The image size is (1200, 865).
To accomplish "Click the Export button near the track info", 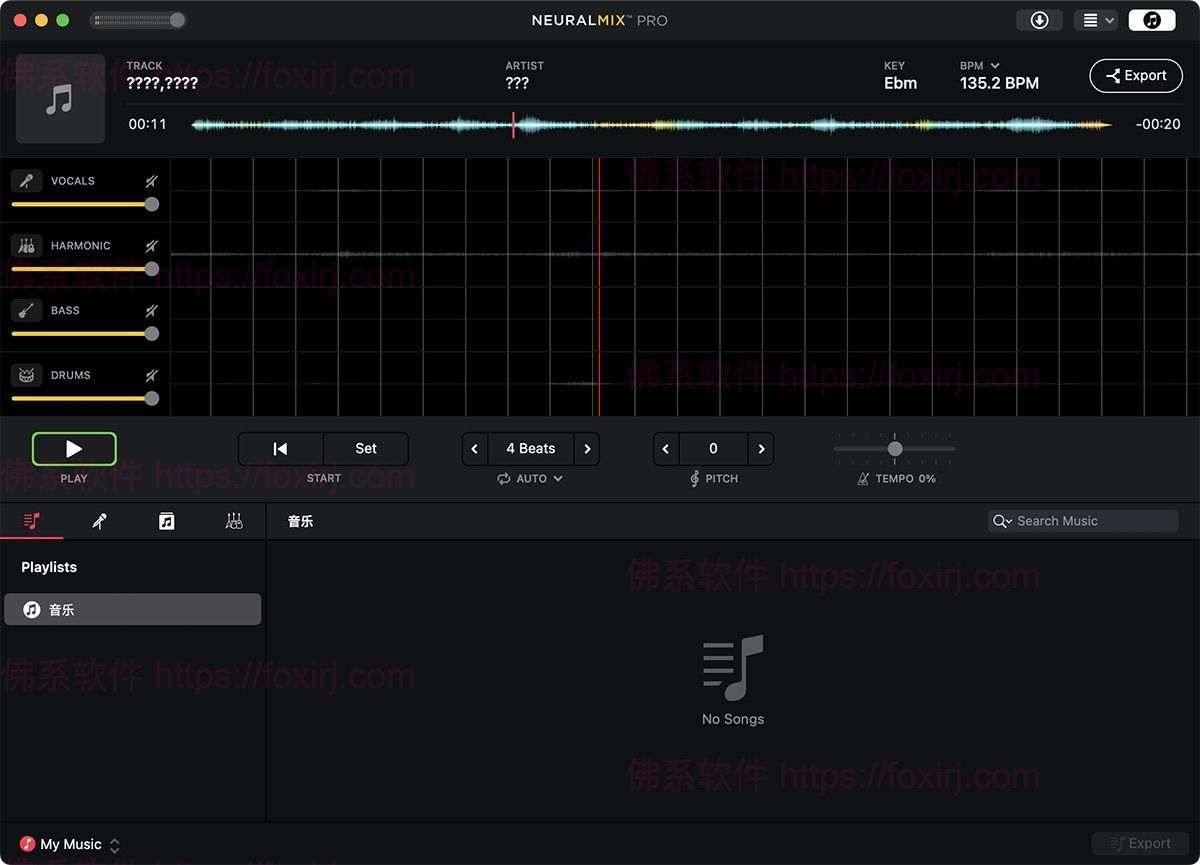I will pos(1135,76).
